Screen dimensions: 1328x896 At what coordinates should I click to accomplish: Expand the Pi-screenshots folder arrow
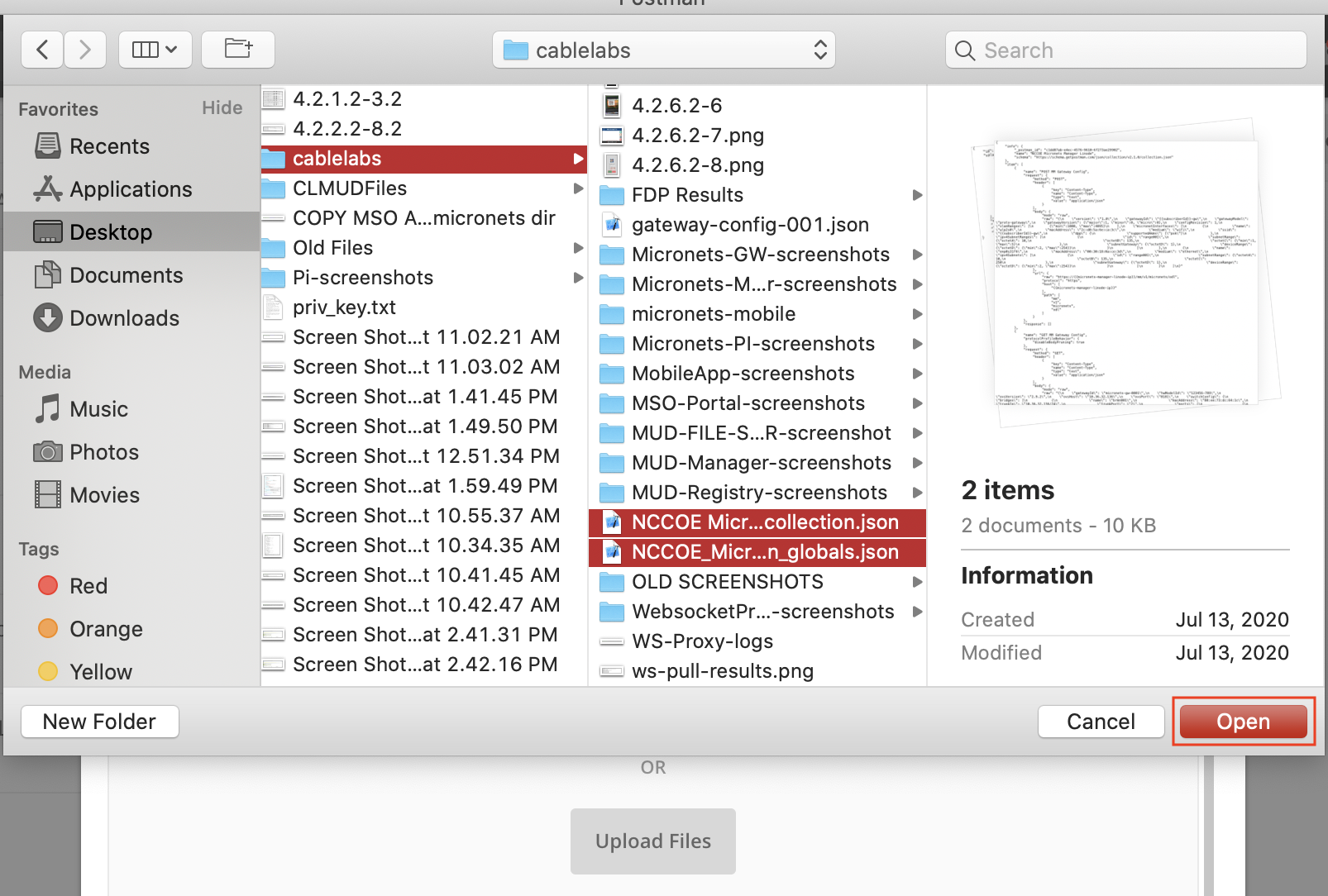(x=578, y=278)
